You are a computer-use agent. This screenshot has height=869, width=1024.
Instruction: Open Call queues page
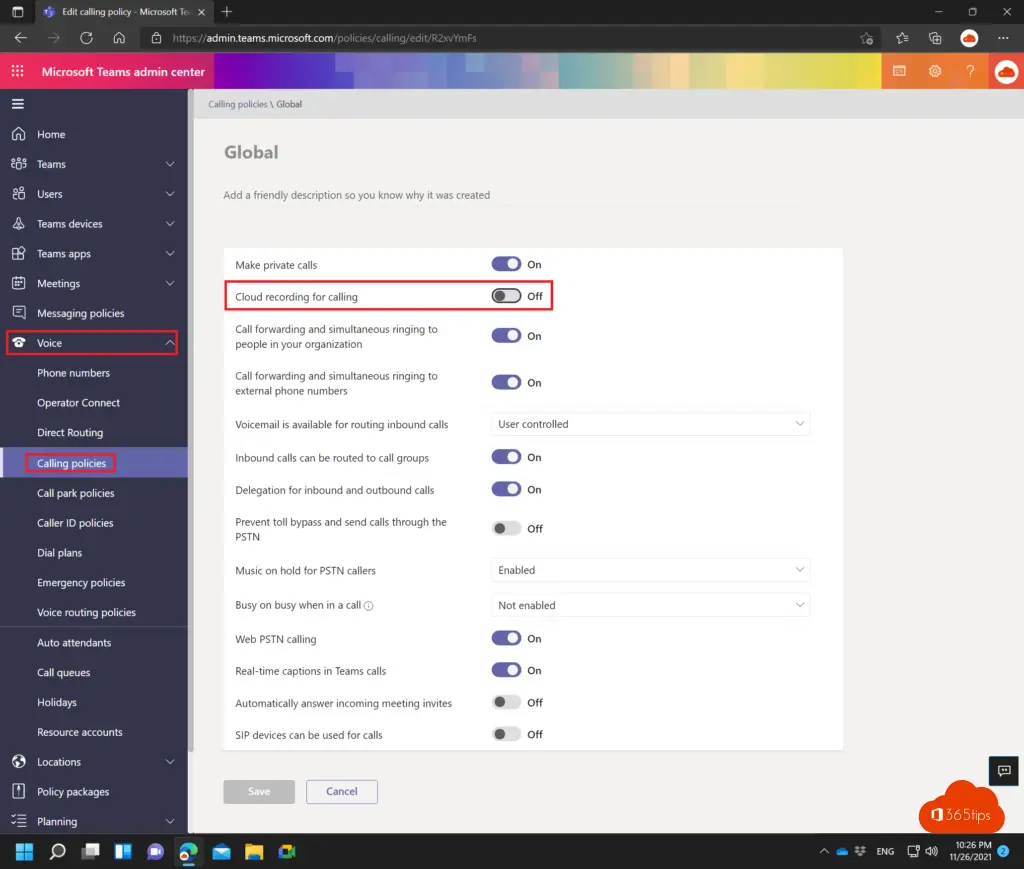63,672
